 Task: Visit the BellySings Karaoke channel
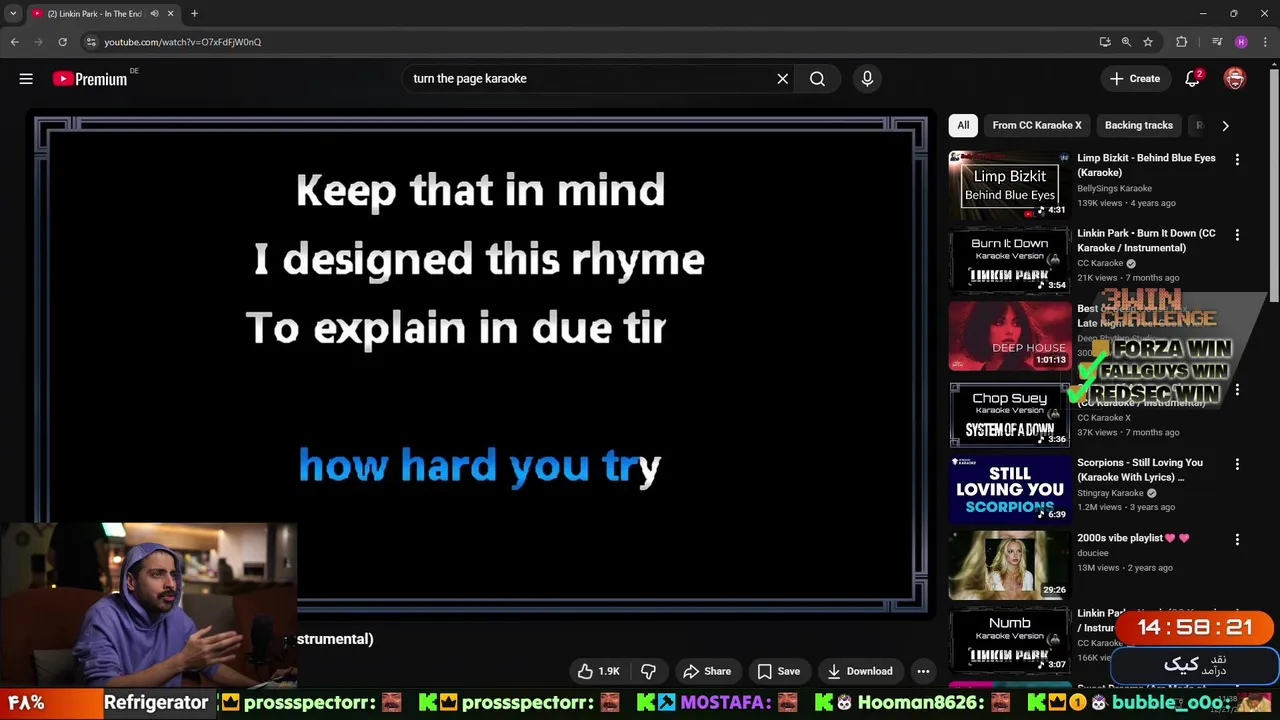tap(1114, 188)
